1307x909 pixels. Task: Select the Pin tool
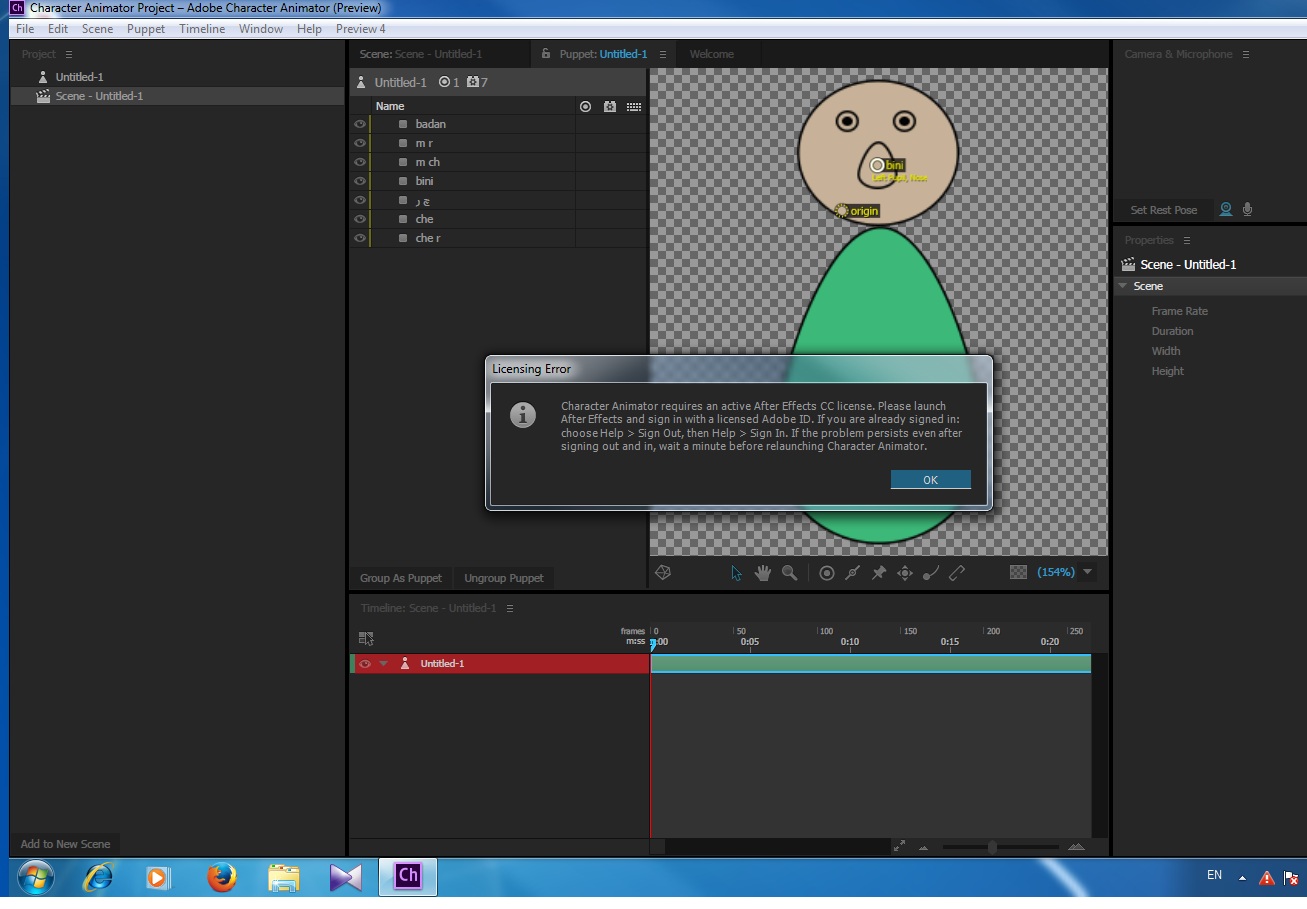pos(879,573)
